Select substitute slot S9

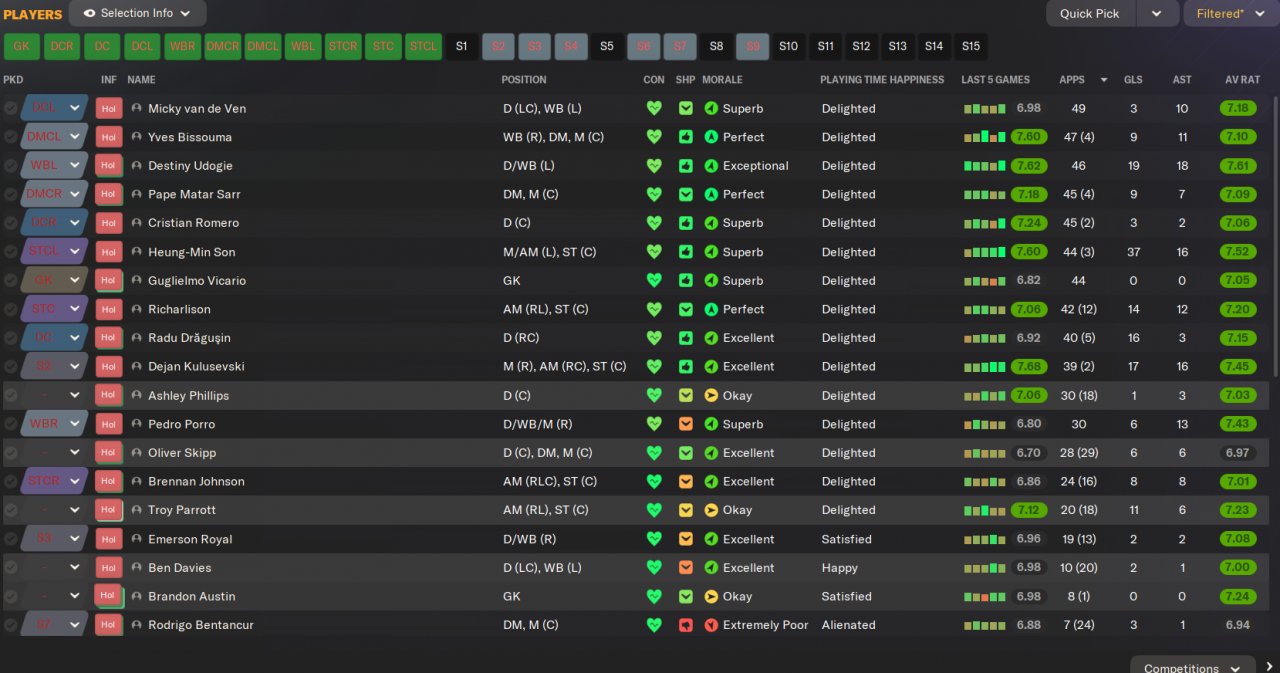pyautogui.click(x=753, y=46)
